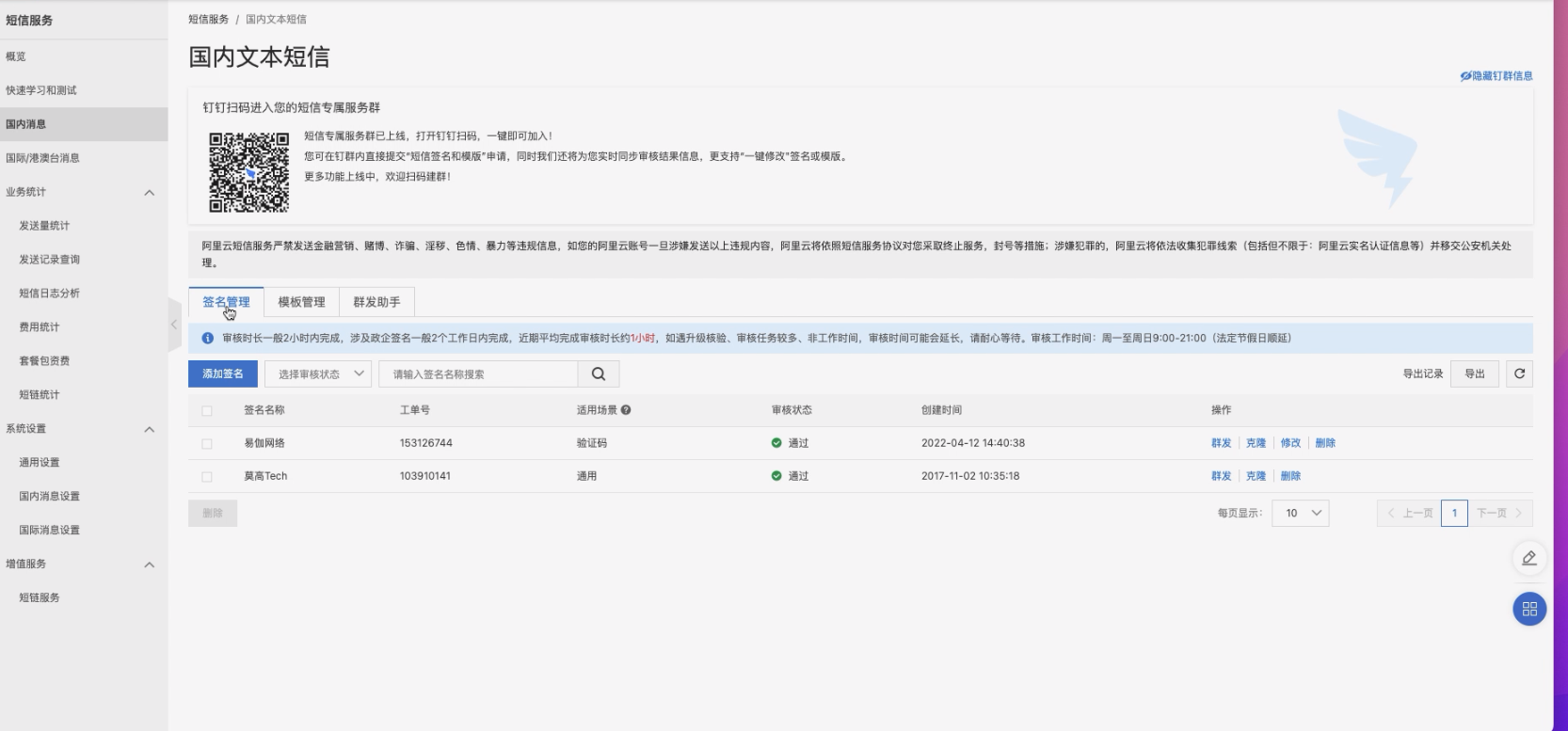The width and height of the screenshot is (1568, 731).
Task: Click the disabled 删除 button below the table
Action: click(x=213, y=513)
